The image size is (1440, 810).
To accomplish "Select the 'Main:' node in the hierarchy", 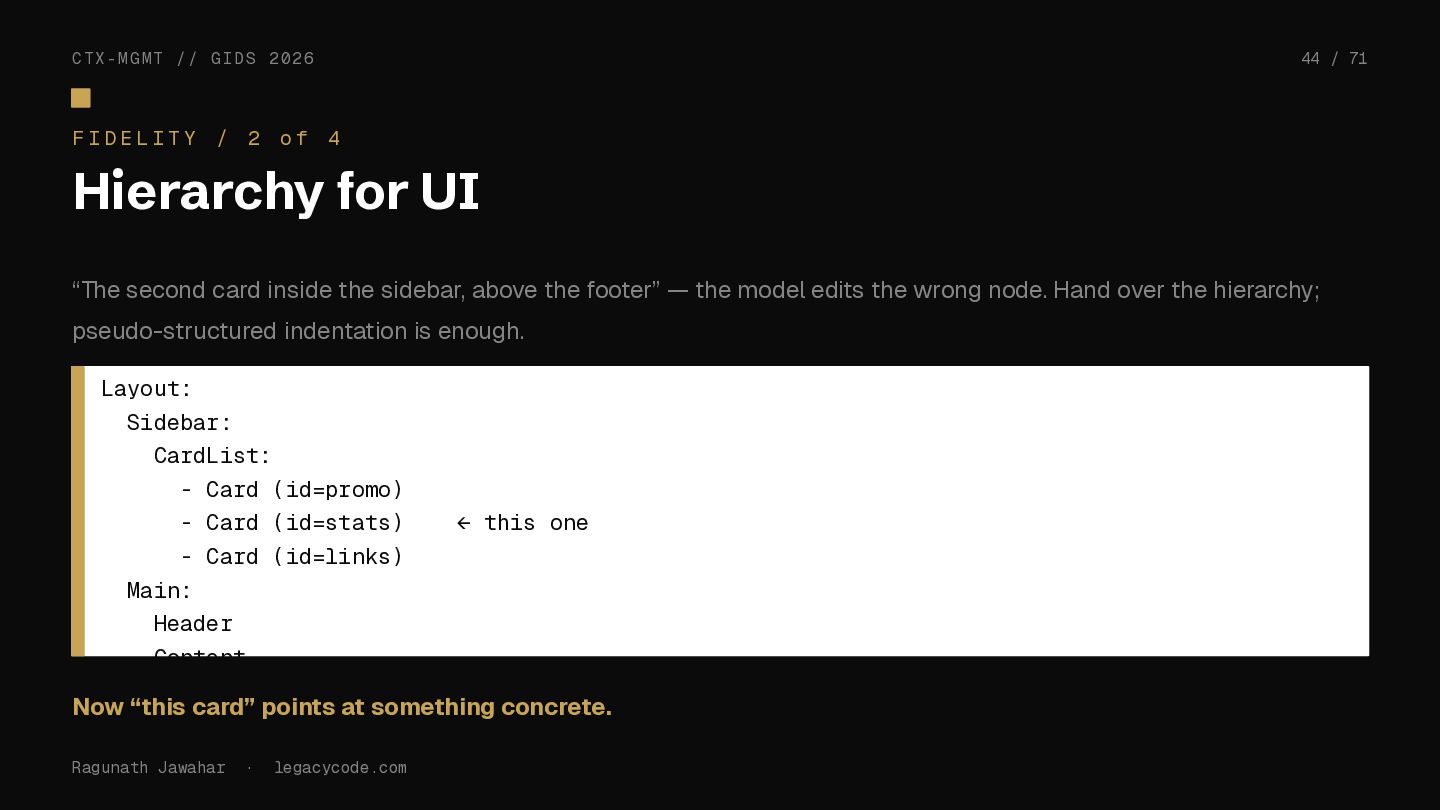I will coord(159,590).
